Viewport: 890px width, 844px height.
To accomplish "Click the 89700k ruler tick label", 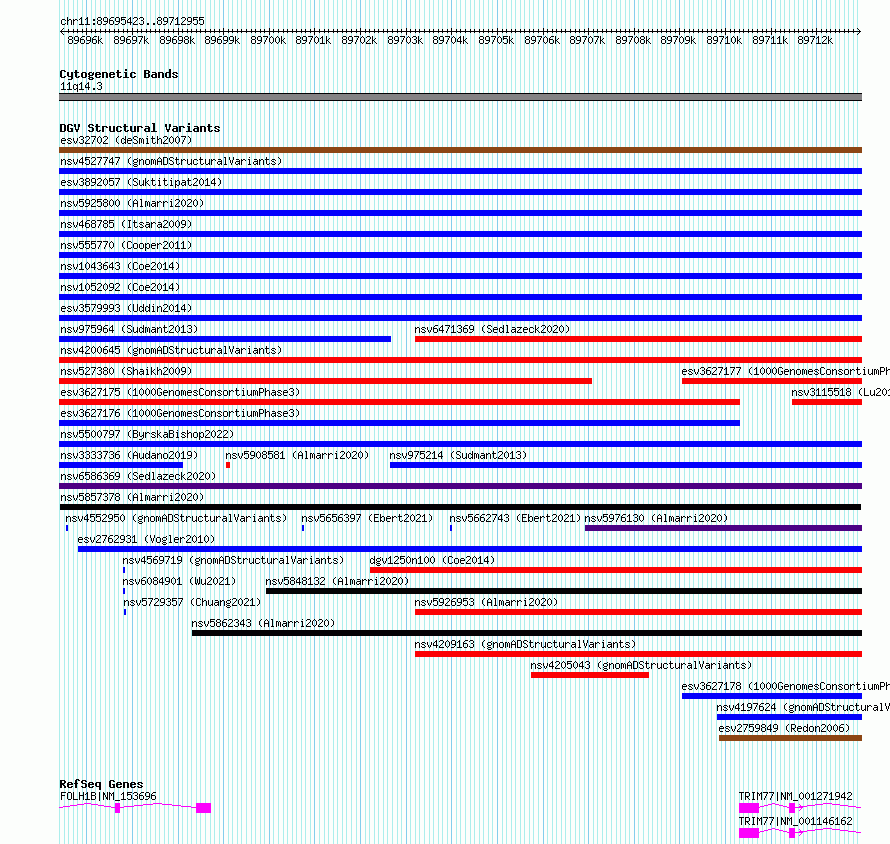I will tap(268, 40).
